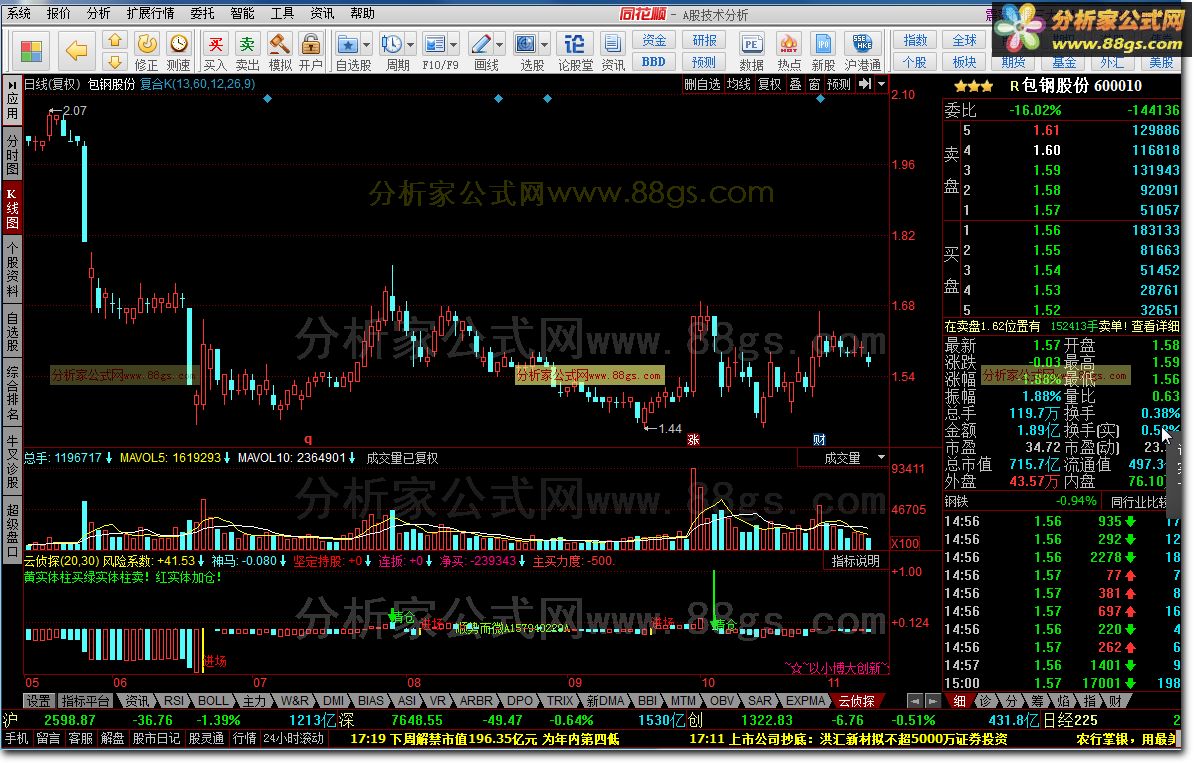Viewport: 1194px width, 763px height.
Task: Click the 测速 clock icon
Action: (x=179, y=44)
